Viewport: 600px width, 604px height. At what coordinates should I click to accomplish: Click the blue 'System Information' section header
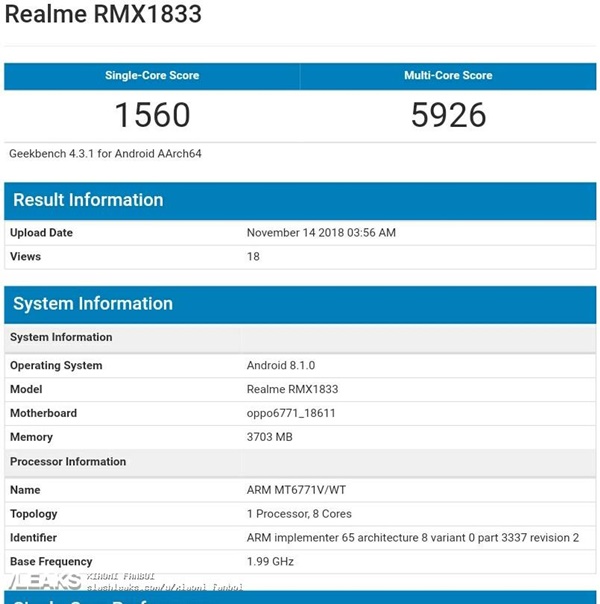pos(300,304)
